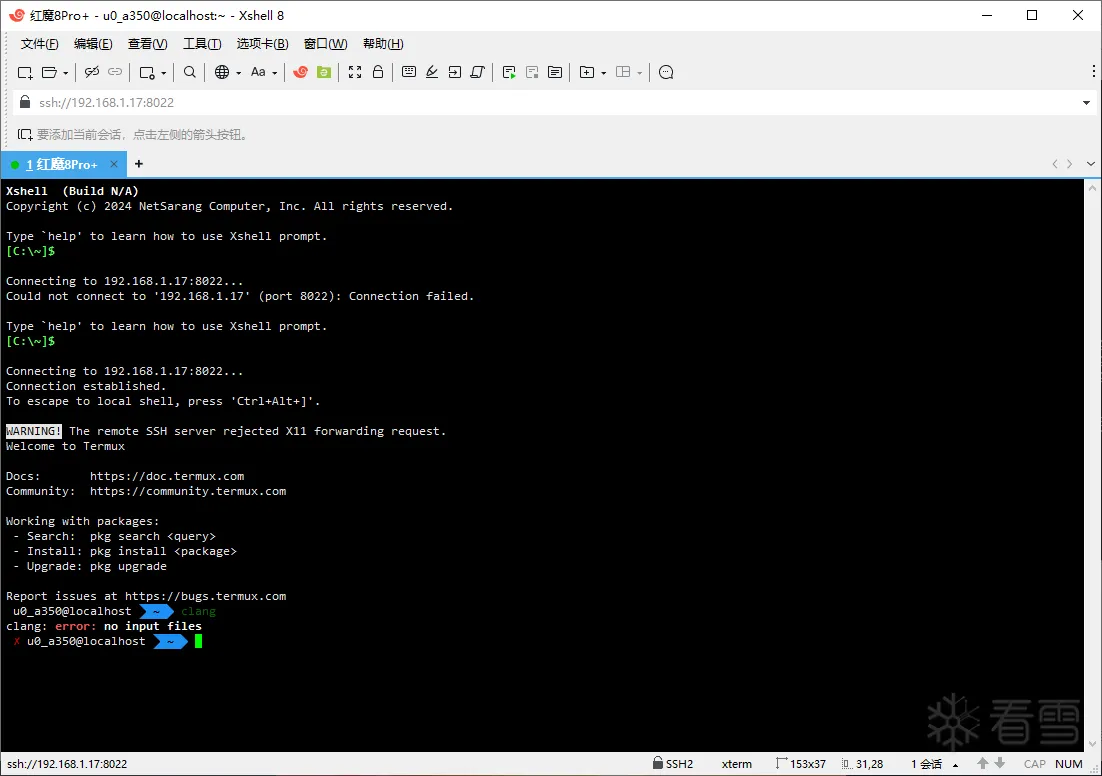The image size is (1102, 776).
Task: Open session properties gear icon
Action: click(x=147, y=72)
